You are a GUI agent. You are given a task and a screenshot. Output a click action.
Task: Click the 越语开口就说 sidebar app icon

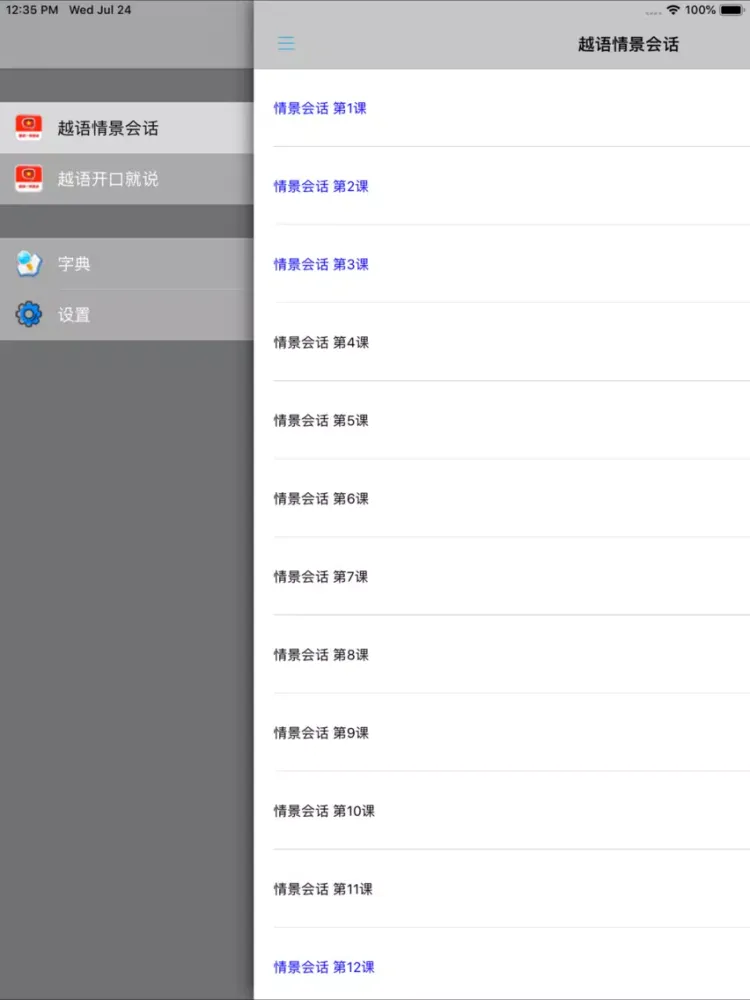29,179
